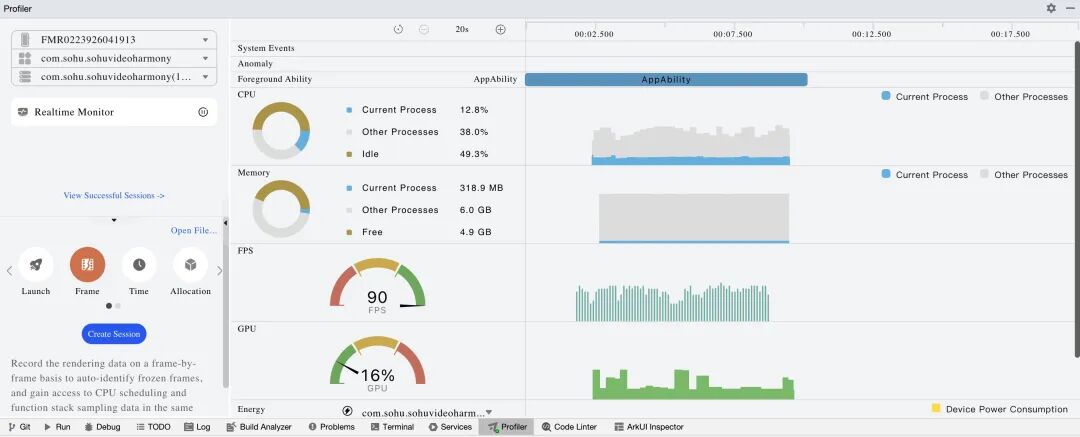Click the FPS gauge showing 90
The height and width of the screenshot is (437, 1080).
377,287
